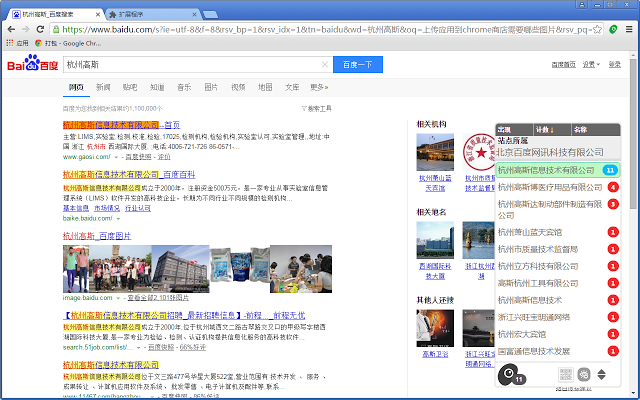Select 杭州高斯博医疗用品有限公司 in extension list
Image resolution: width=640 pixels, height=400 pixels.
[558, 187]
